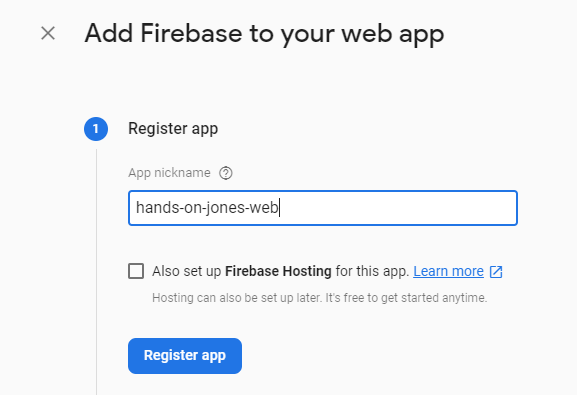This screenshot has width=577, height=395.
Task: Click the empty right side of nickname field
Action: (x=397, y=208)
